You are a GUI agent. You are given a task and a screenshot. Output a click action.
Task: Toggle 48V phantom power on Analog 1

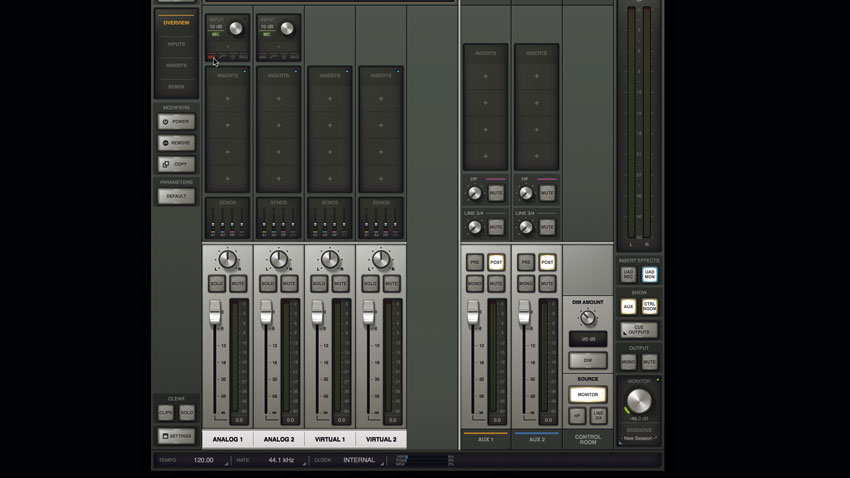coord(212,57)
